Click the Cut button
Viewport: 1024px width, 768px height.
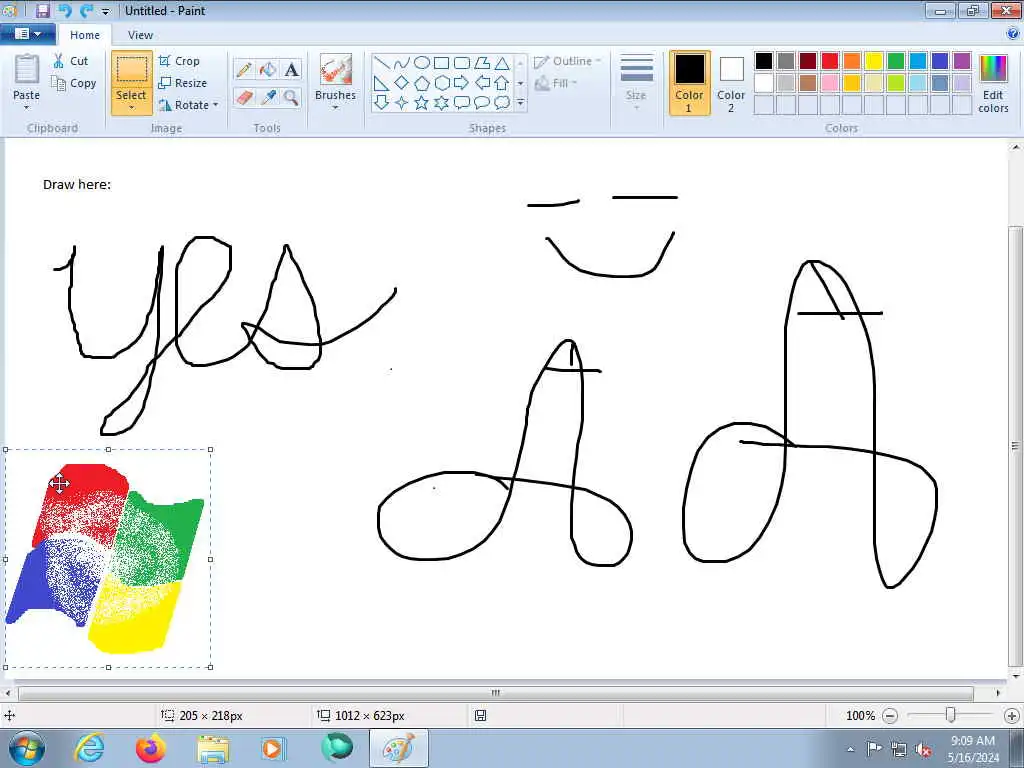point(71,61)
